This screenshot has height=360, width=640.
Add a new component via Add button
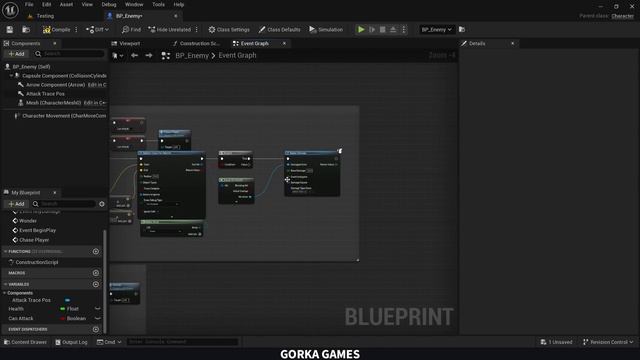(16, 54)
